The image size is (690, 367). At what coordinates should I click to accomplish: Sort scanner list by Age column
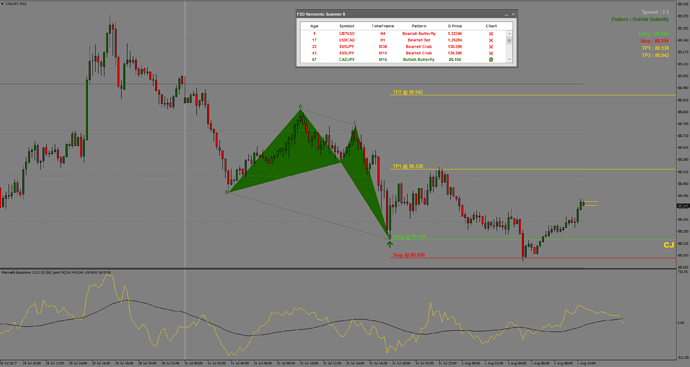pyautogui.click(x=314, y=26)
